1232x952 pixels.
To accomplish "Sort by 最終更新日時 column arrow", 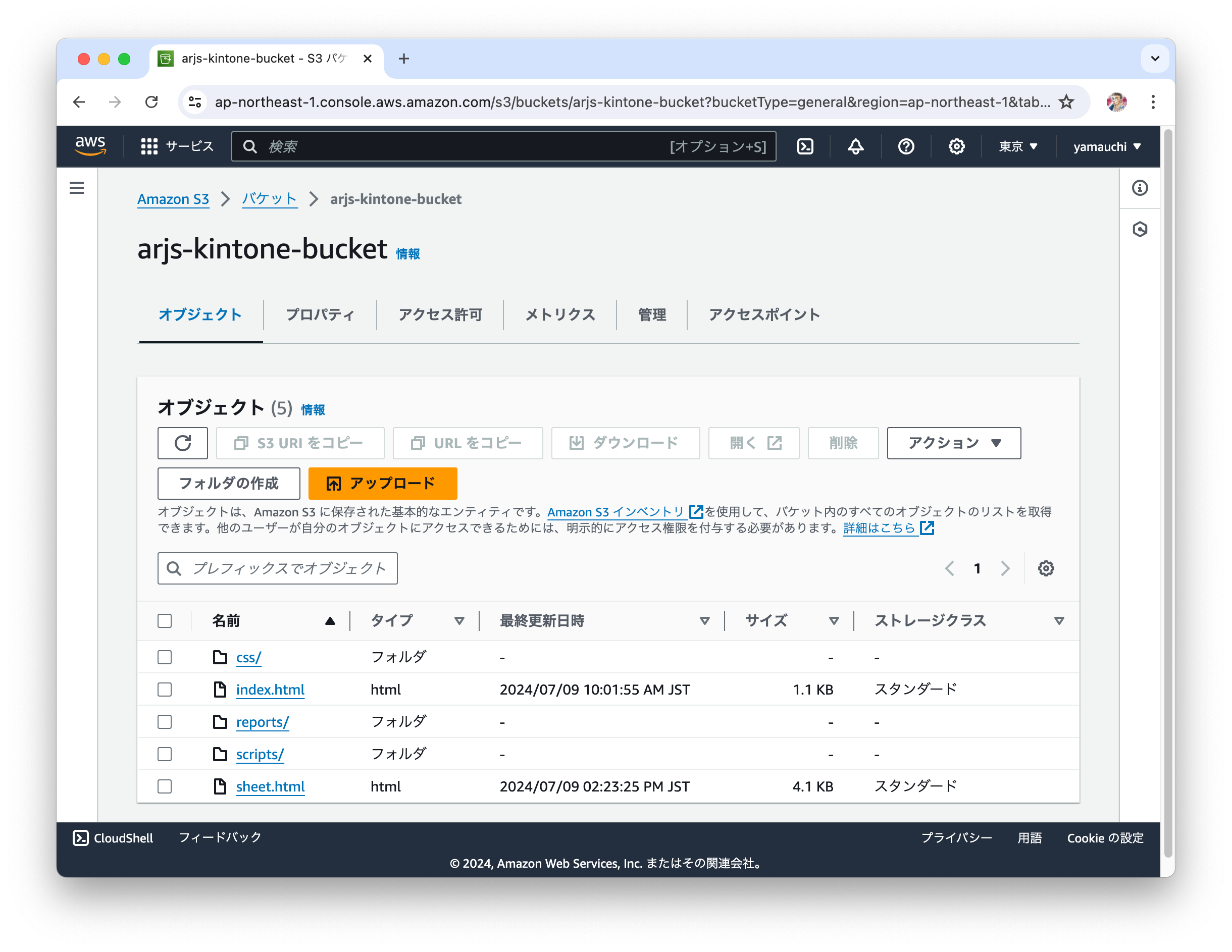I will click(x=704, y=621).
